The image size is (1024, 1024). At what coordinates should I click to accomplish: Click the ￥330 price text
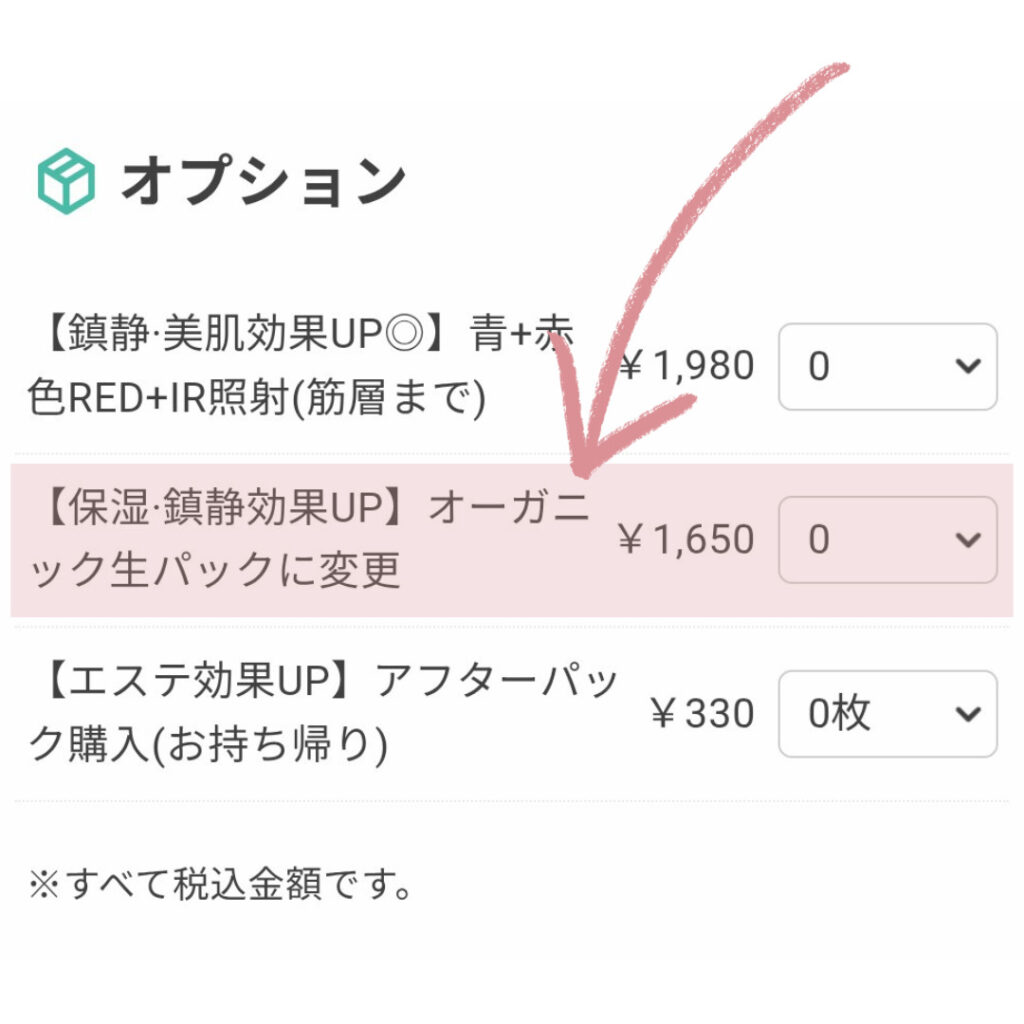(701, 714)
